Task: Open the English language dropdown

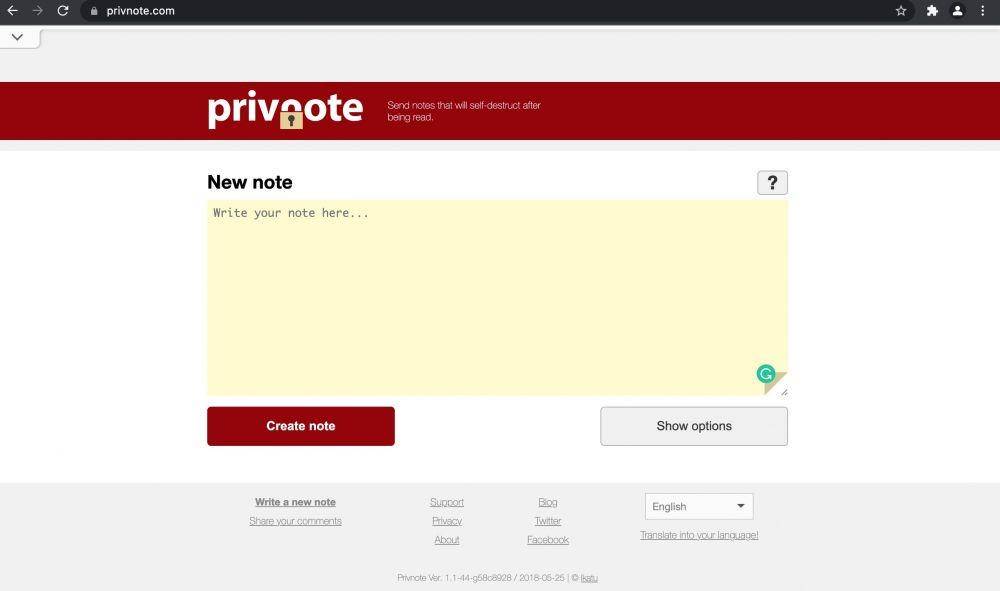Action: pos(699,506)
